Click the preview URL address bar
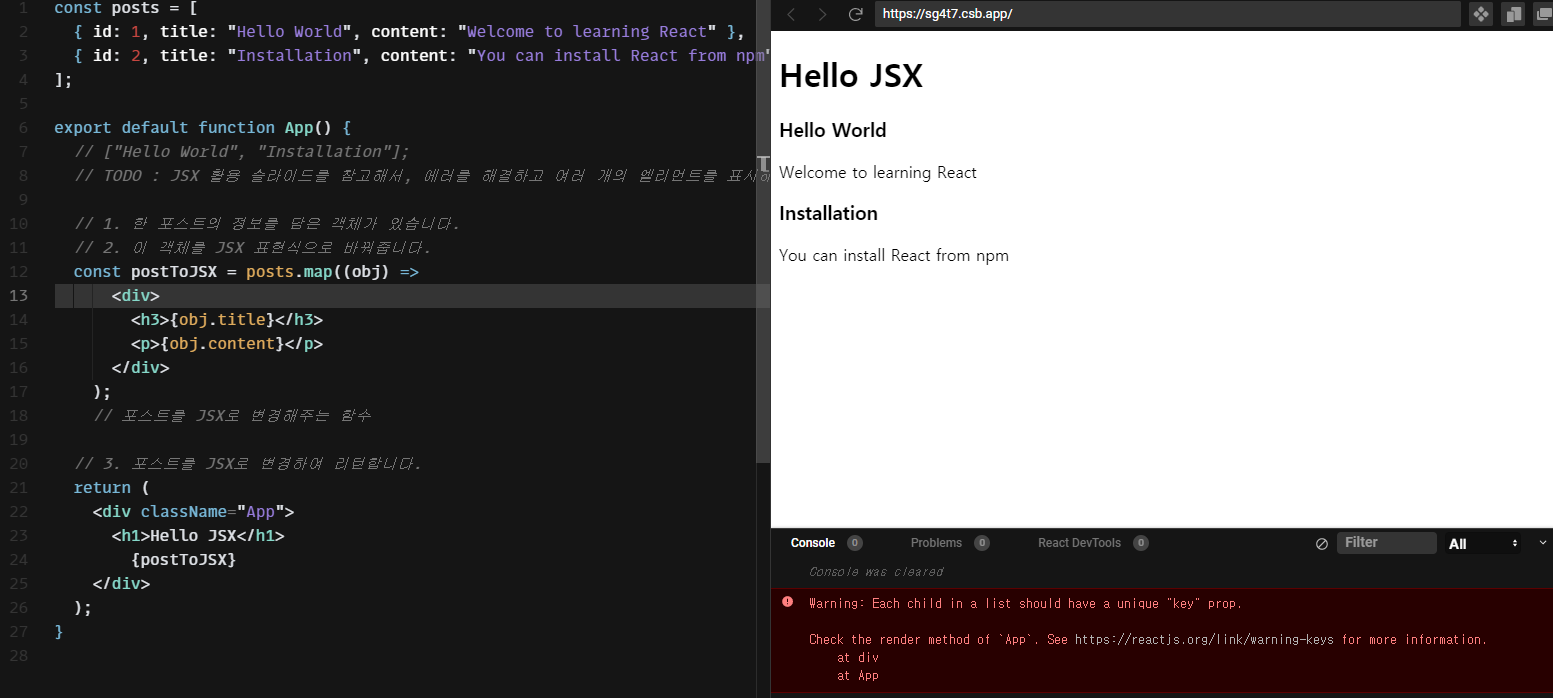 [1167, 14]
